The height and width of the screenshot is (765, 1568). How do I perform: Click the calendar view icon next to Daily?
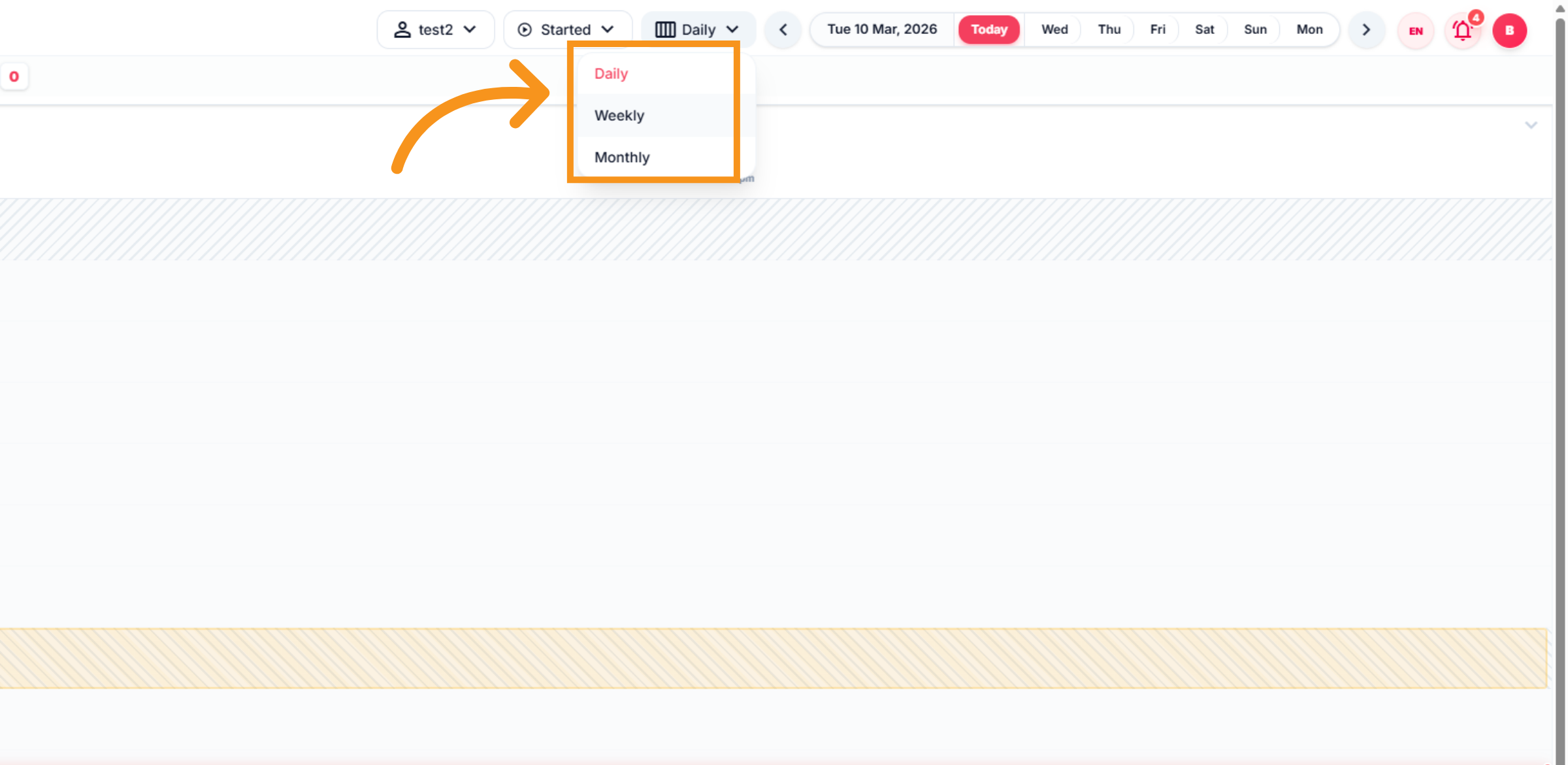click(x=666, y=29)
